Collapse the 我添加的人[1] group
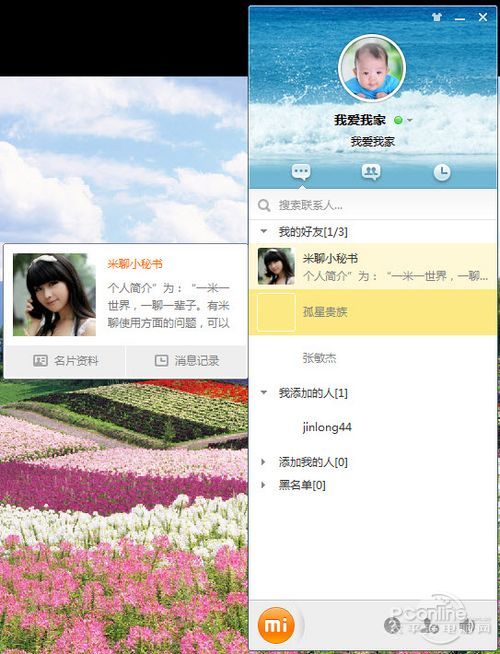 click(x=264, y=392)
